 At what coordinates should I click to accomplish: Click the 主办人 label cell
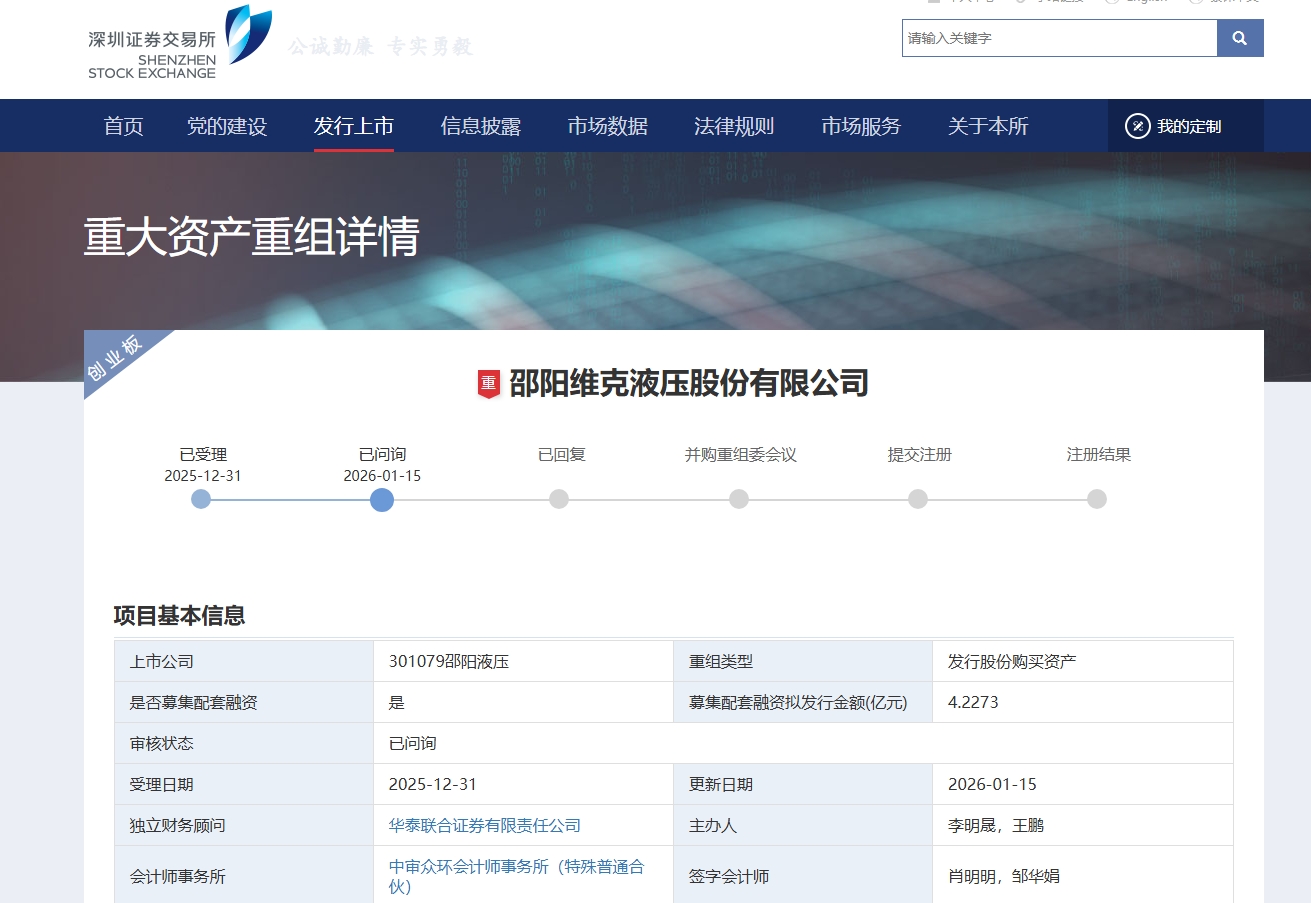pyautogui.click(x=803, y=825)
